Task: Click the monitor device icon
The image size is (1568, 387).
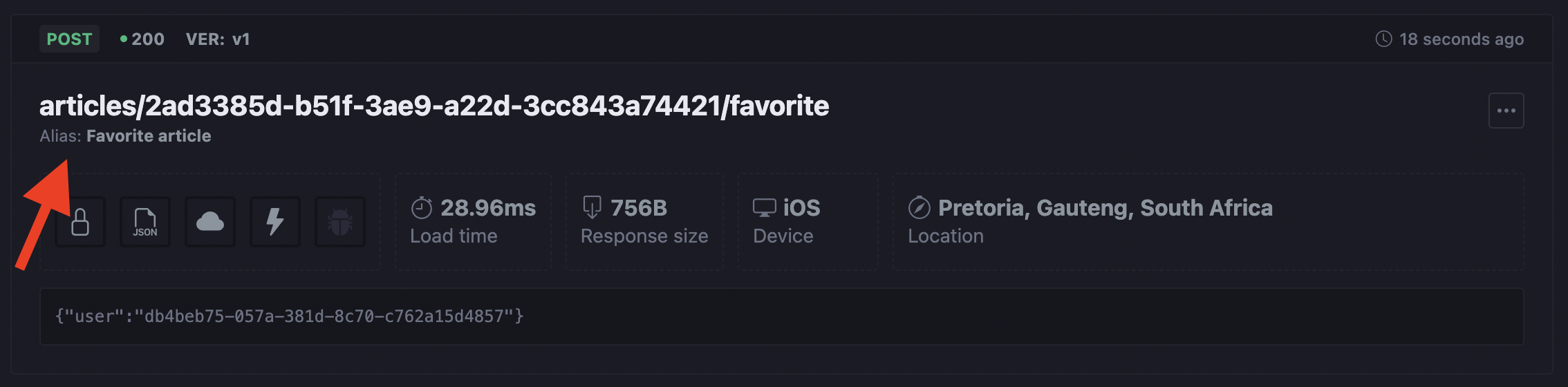Action: (x=765, y=207)
